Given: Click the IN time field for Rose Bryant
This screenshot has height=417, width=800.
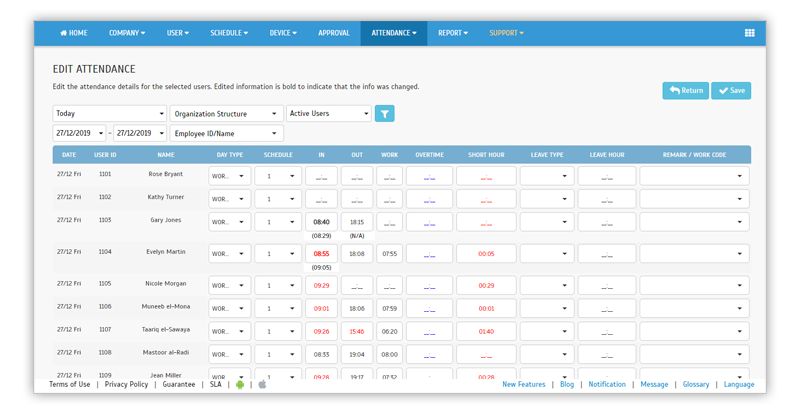Looking at the screenshot, I should (x=321, y=176).
